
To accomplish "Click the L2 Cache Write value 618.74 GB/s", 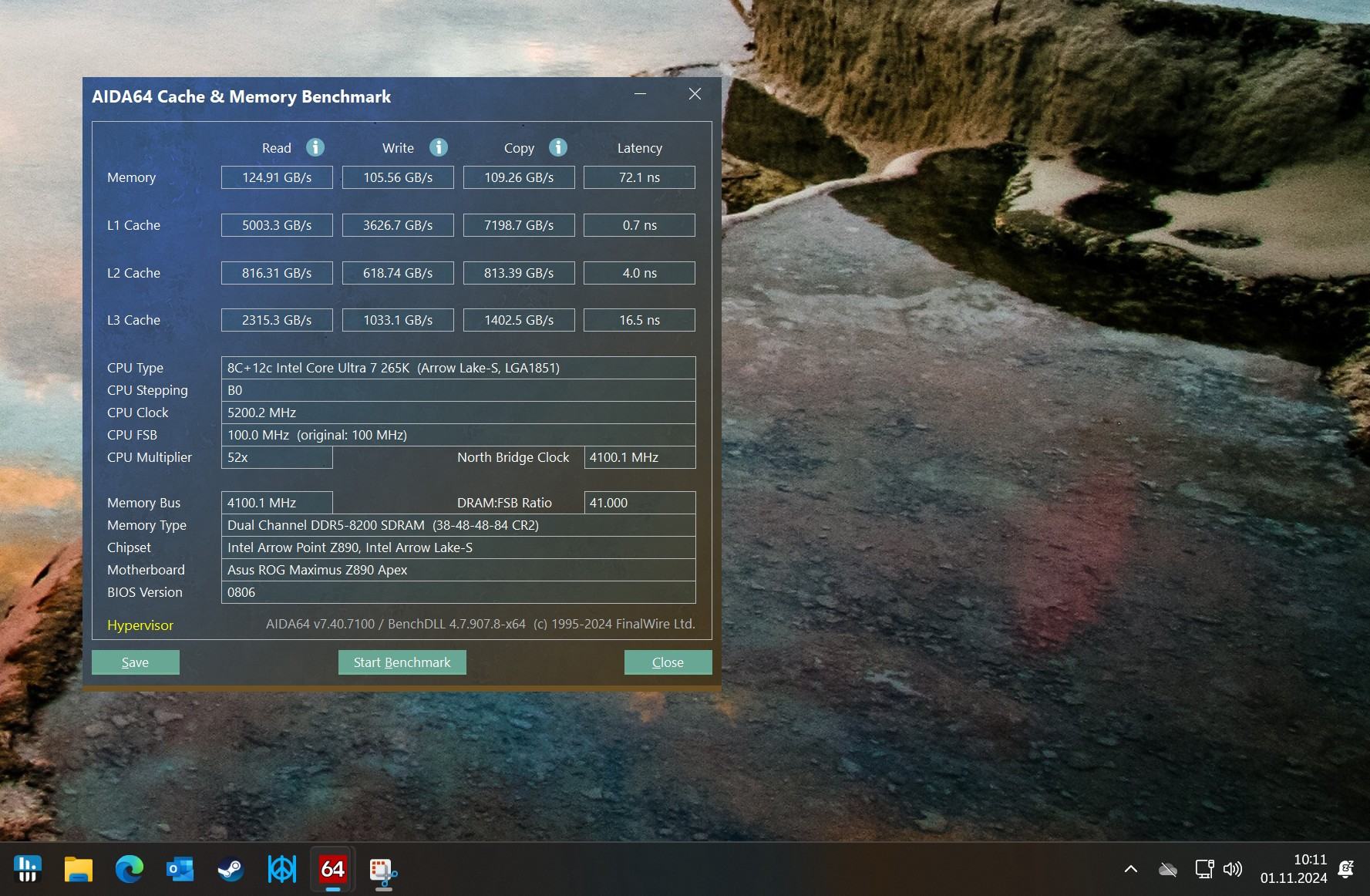I will pos(398,273).
